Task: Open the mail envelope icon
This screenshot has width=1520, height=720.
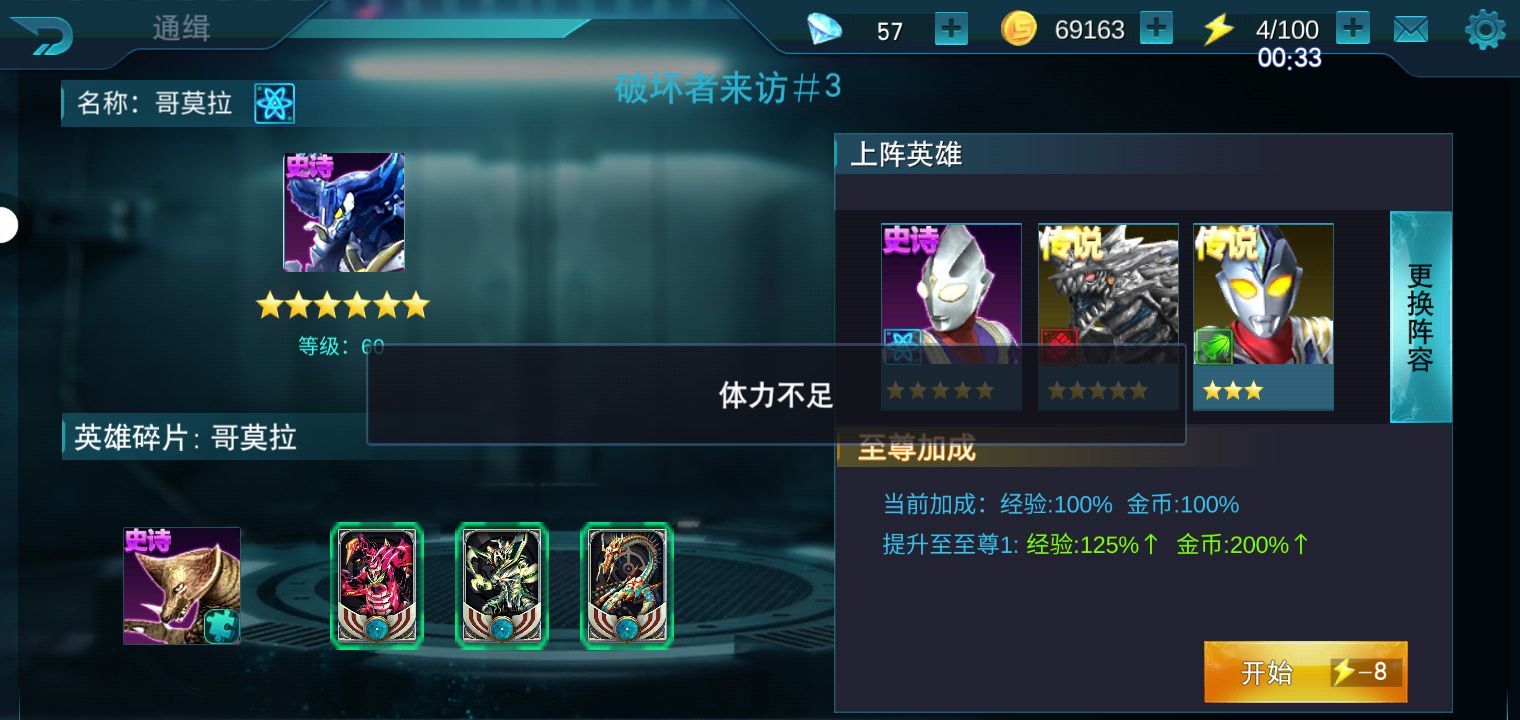Action: [x=1410, y=30]
